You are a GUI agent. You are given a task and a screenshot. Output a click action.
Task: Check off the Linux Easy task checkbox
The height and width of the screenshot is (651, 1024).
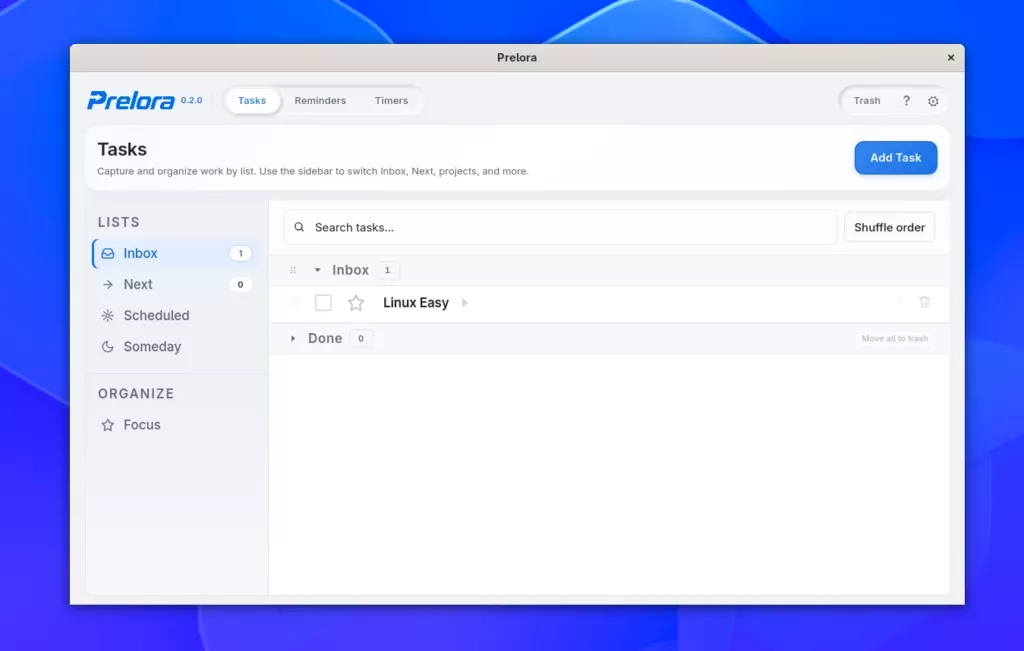coord(323,303)
